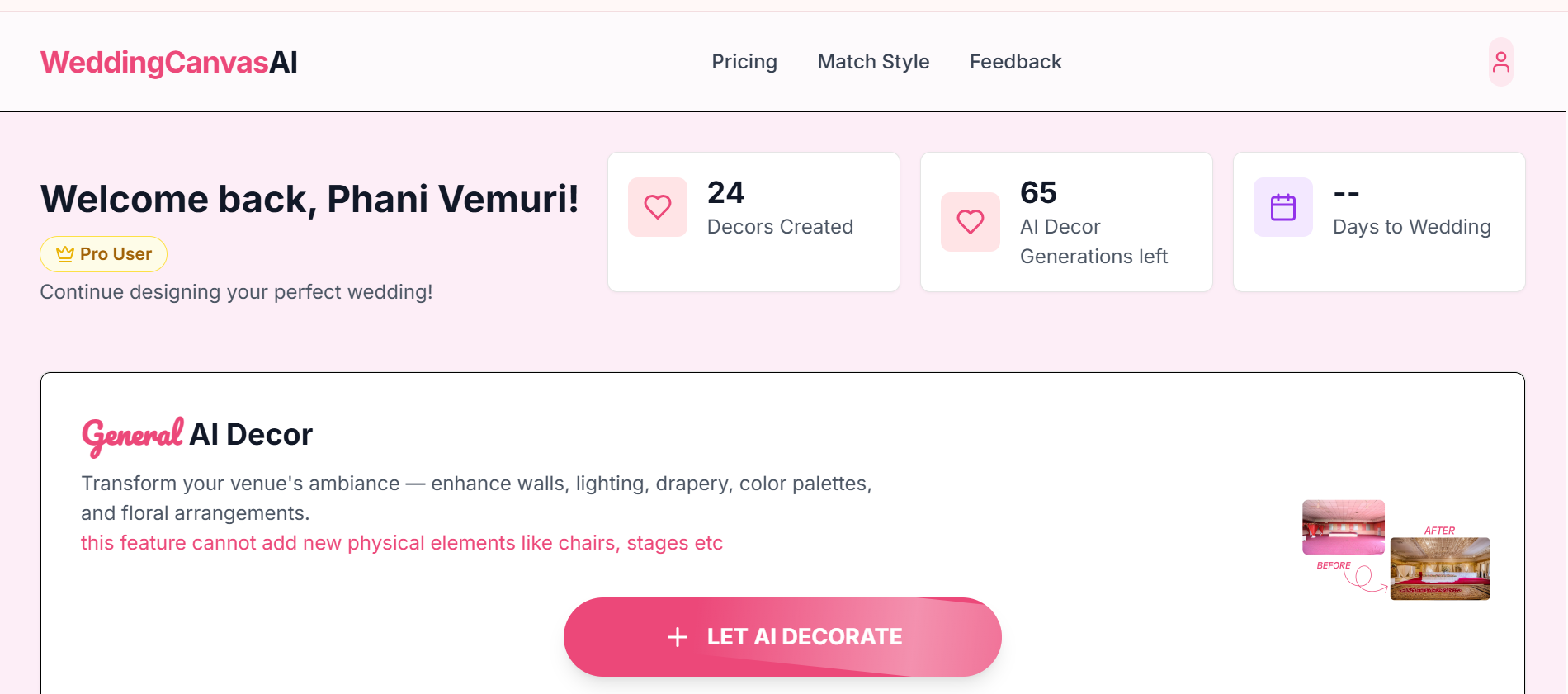Open the Match Style menu item
The image size is (1568, 694).
click(873, 62)
